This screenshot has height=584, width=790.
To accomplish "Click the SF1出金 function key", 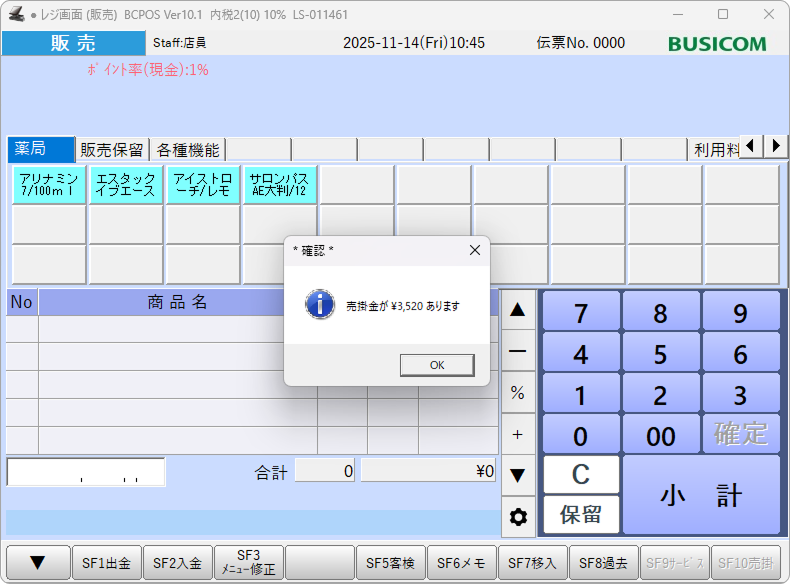I will (106, 563).
